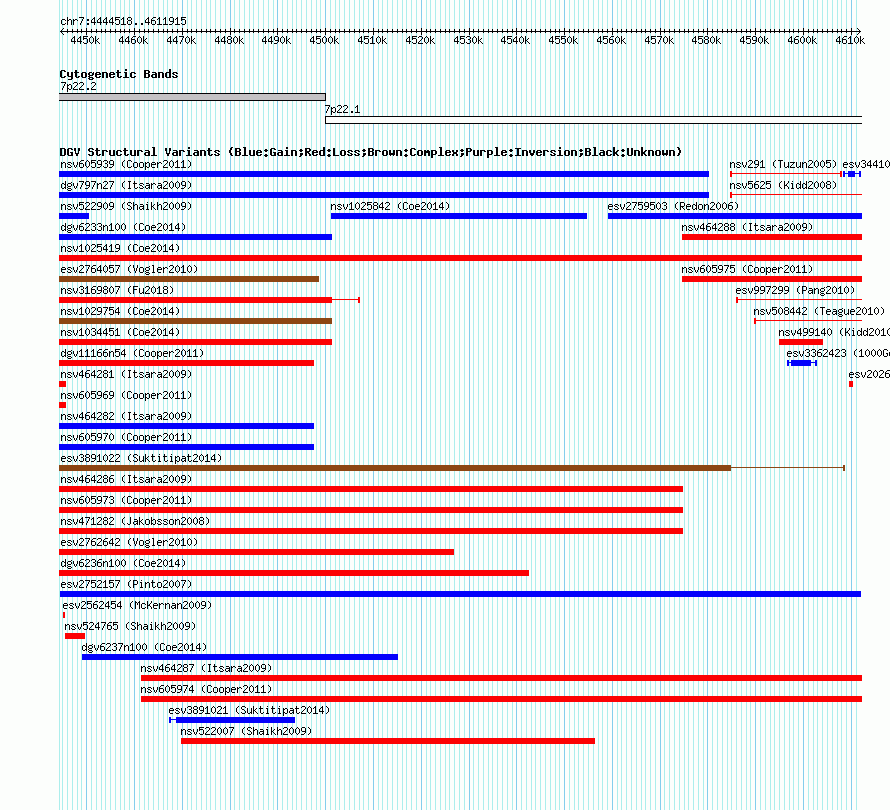Screen dimensions: 890x810
Task: Select dgv6236n100 (Coe2014) label
Action: click(123, 564)
